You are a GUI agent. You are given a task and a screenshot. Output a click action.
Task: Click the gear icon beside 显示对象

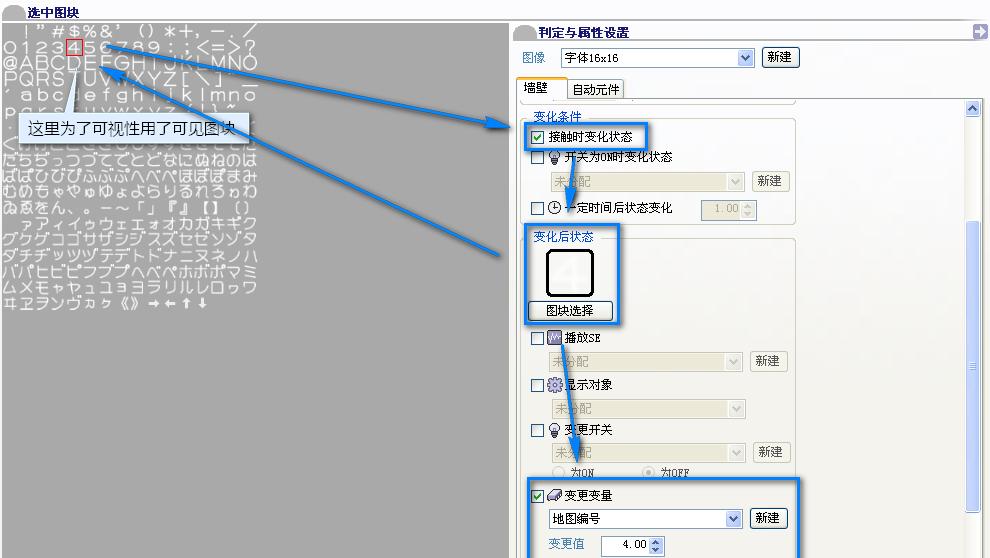coord(554,384)
